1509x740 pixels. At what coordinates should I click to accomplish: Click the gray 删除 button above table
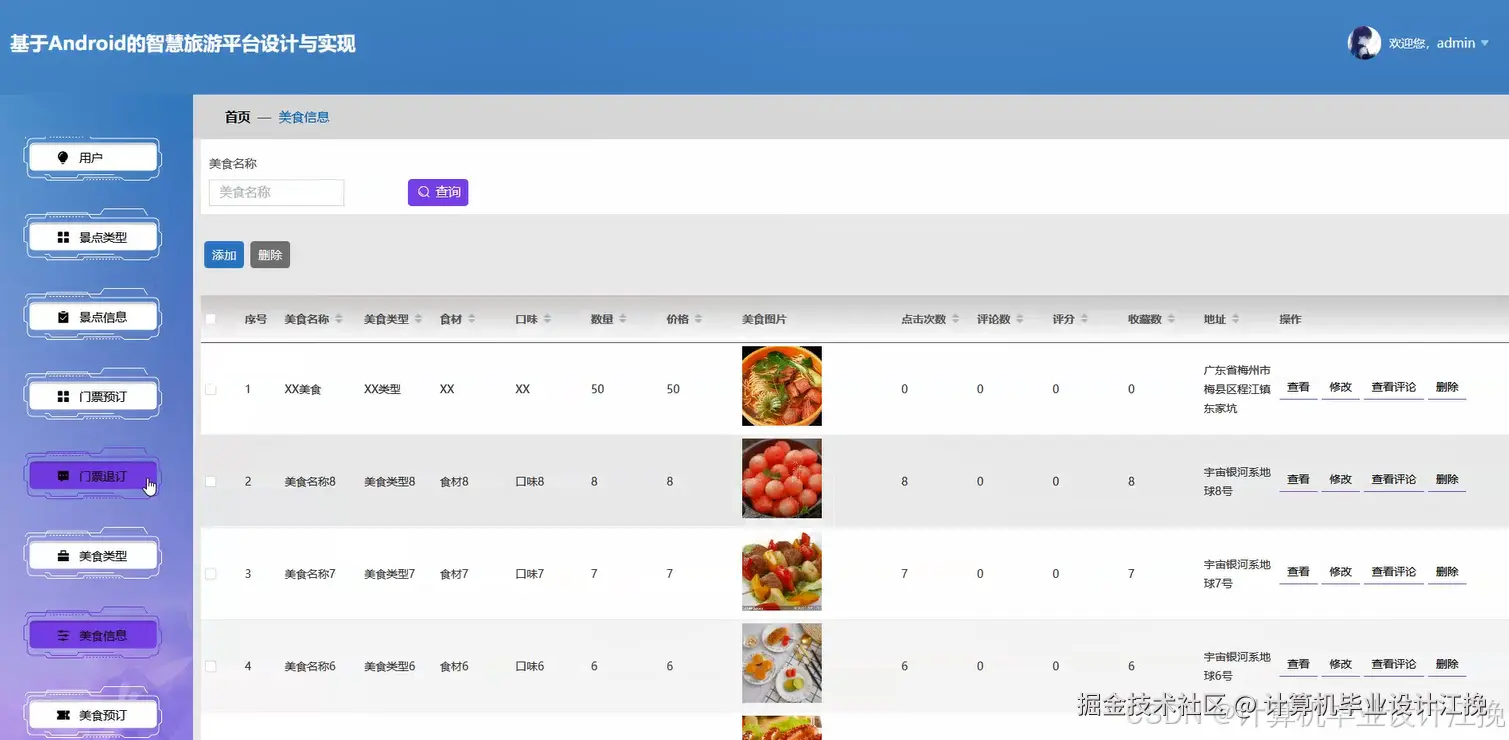(270, 255)
